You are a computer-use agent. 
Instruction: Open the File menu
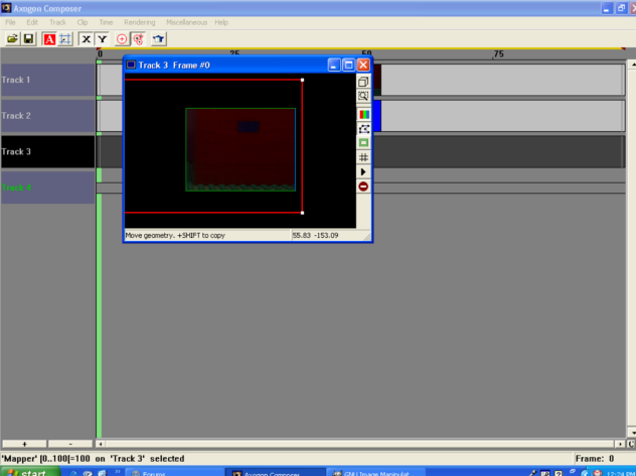click(x=10, y=22)
